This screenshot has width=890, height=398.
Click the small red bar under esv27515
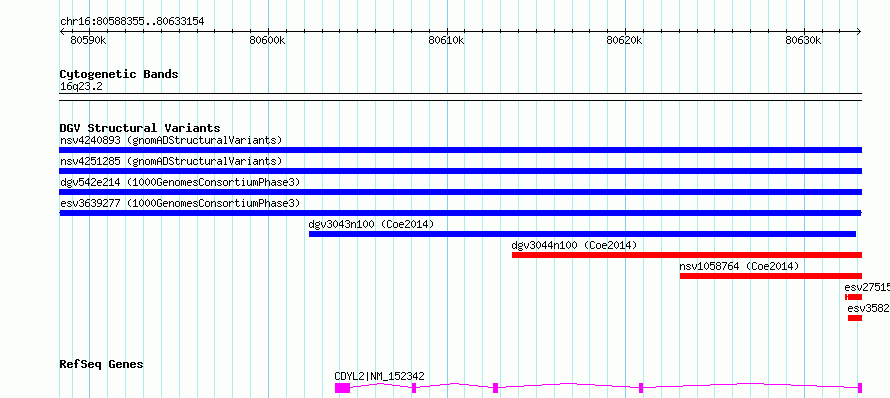(853, 297)
